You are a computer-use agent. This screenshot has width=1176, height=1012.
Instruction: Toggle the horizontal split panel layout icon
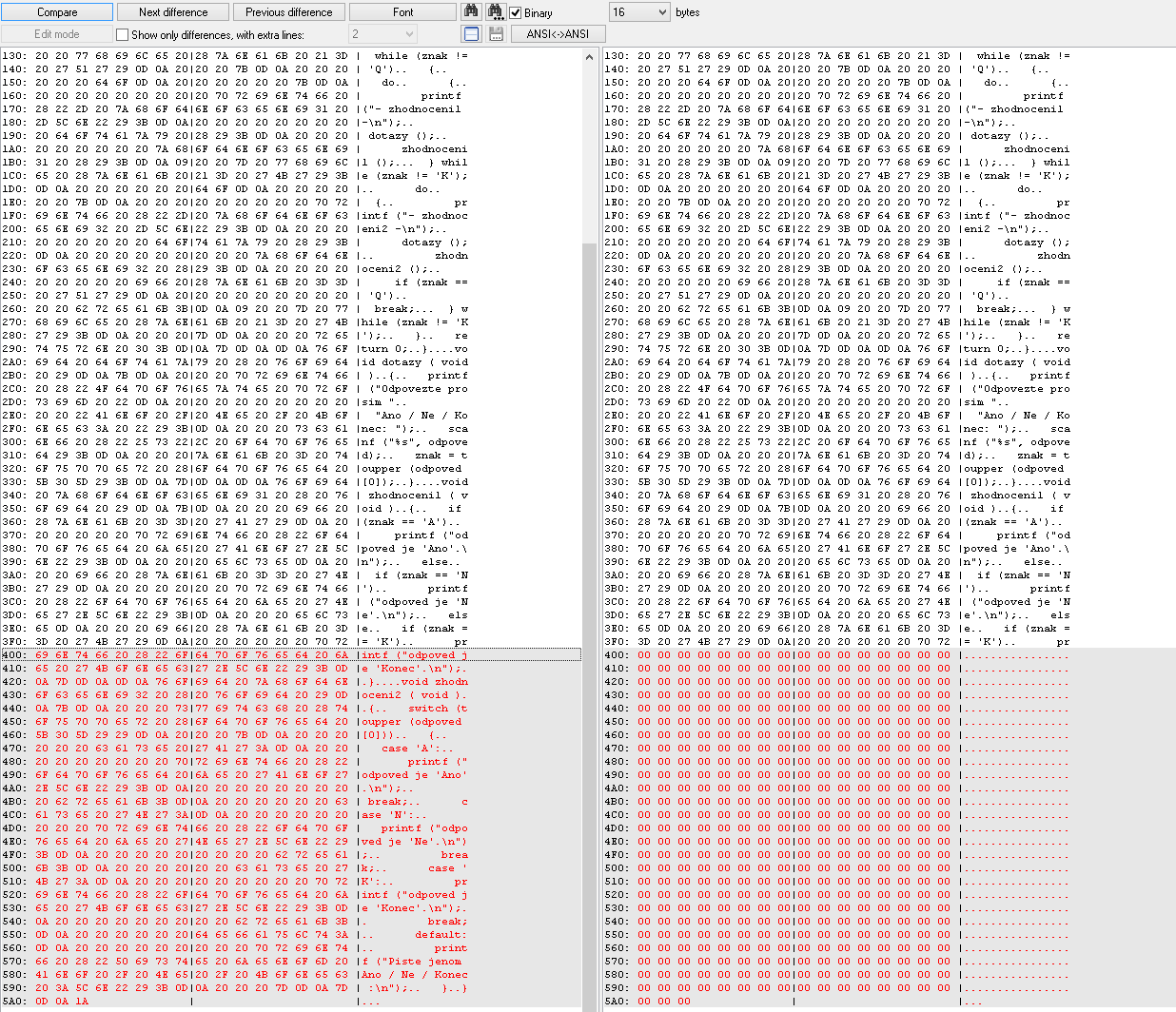[x=470, y=34]
